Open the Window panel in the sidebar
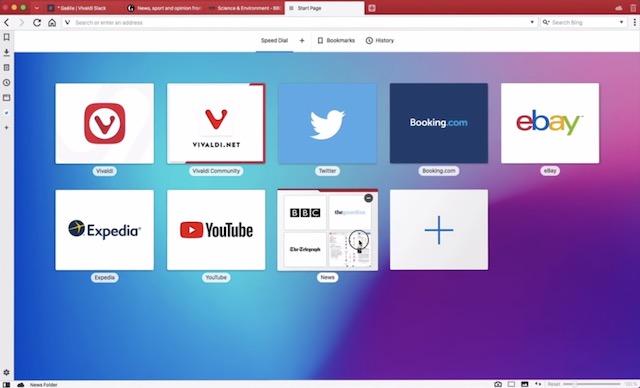The height and width of the screenshot is (388, 640). click(x=7, y=98)
